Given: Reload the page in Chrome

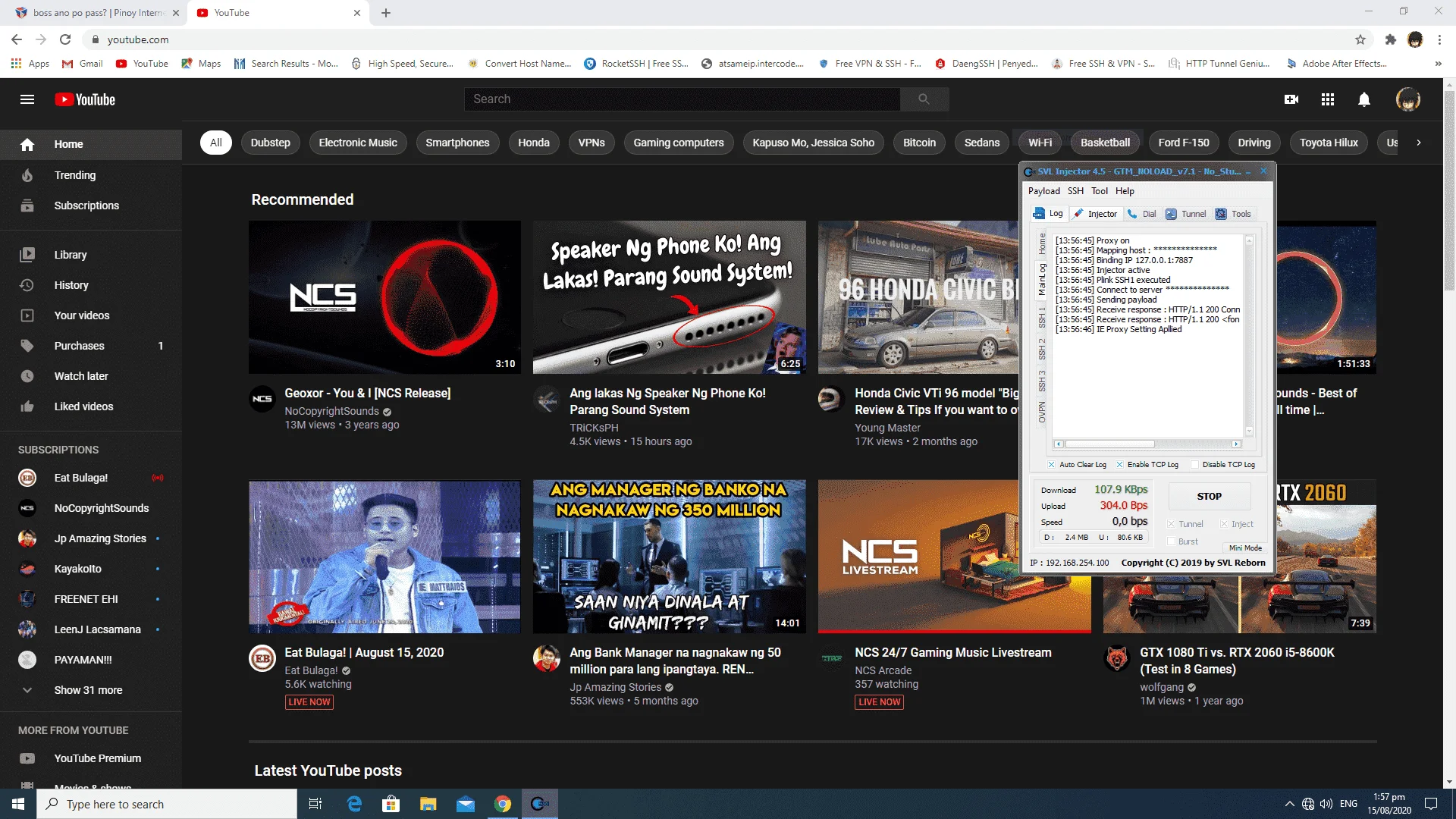Looking at the screenshot, I should click(65, 39).
